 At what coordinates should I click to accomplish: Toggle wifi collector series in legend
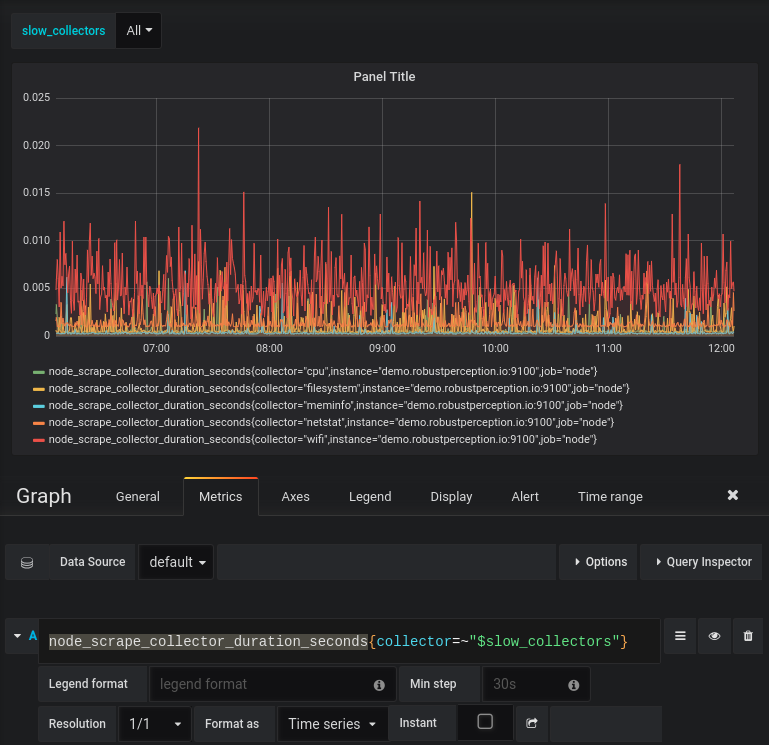323,439
